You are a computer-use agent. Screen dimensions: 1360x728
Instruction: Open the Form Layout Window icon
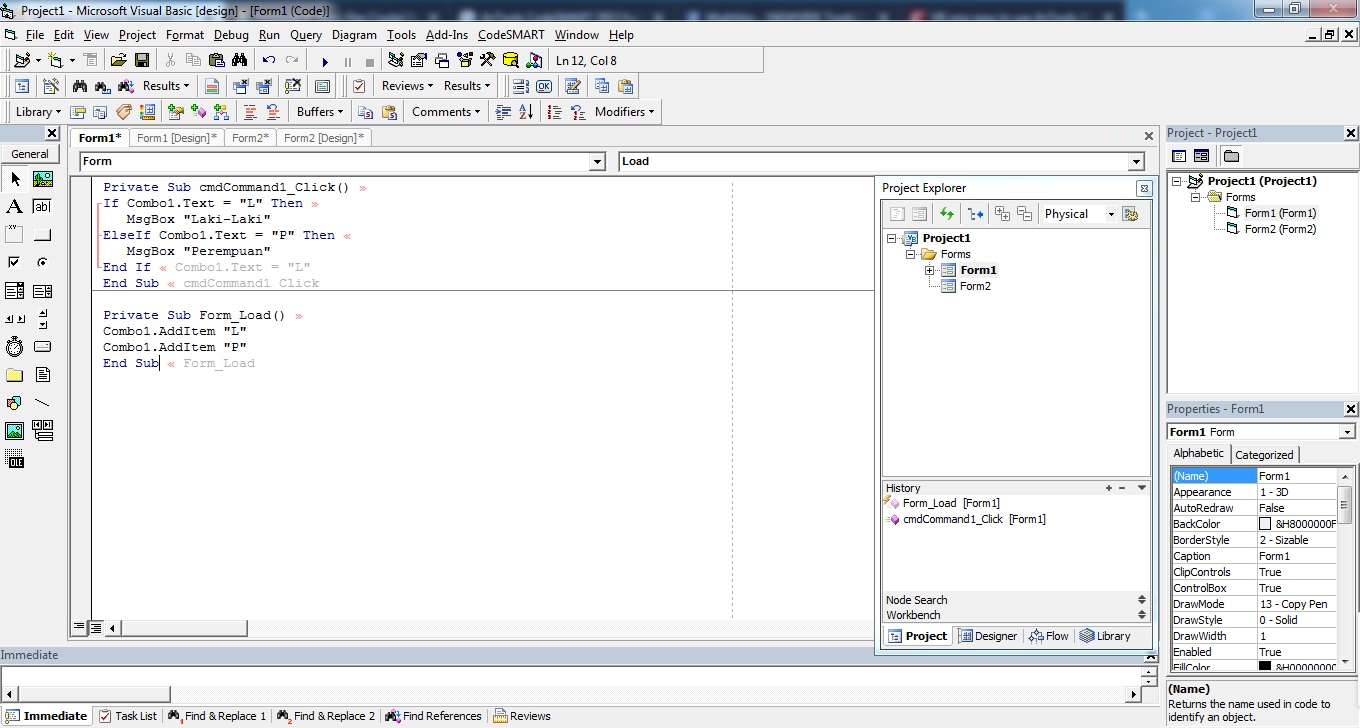(x=441, y=61)
